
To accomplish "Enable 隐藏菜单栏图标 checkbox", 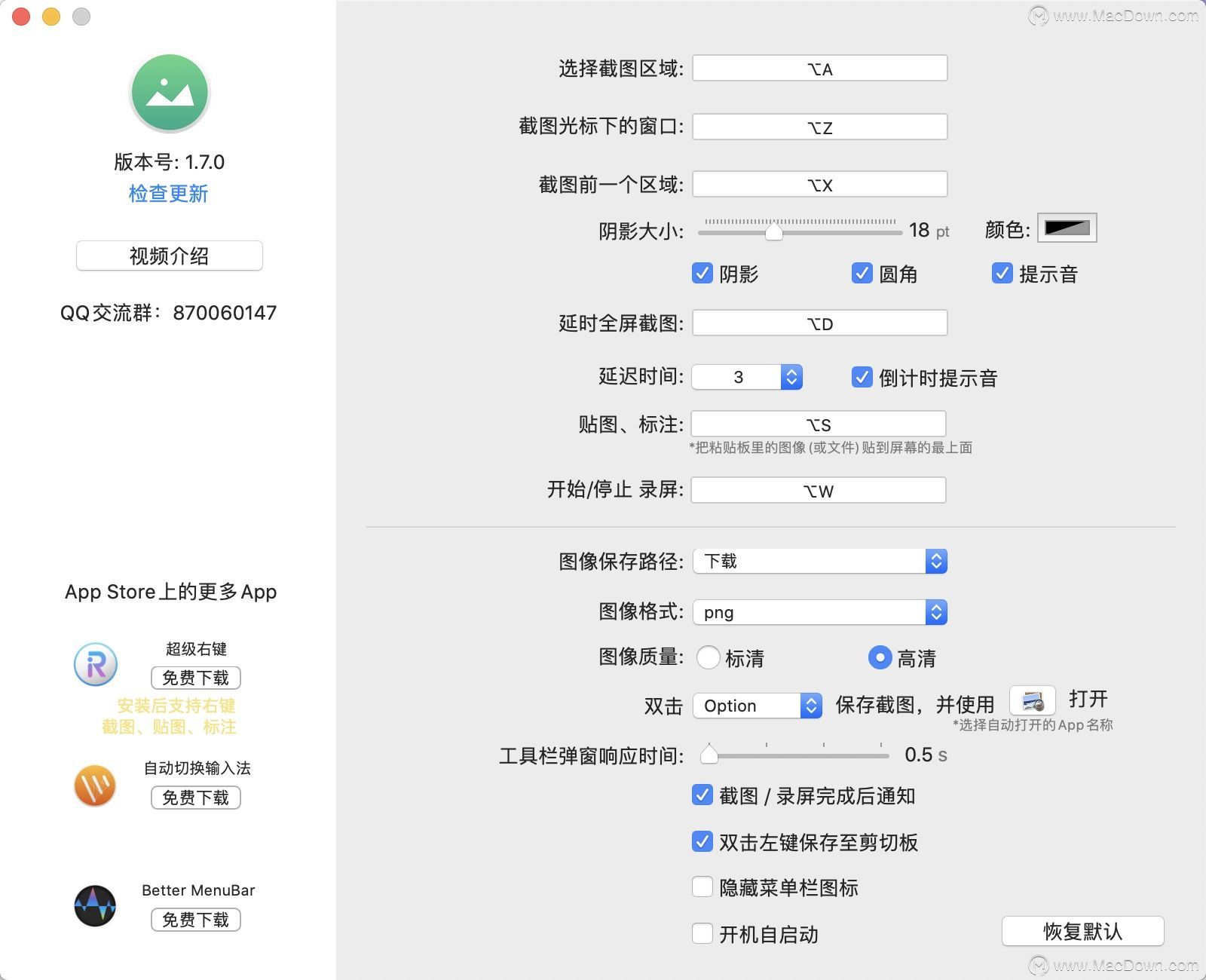I will (x=702, y=887).
